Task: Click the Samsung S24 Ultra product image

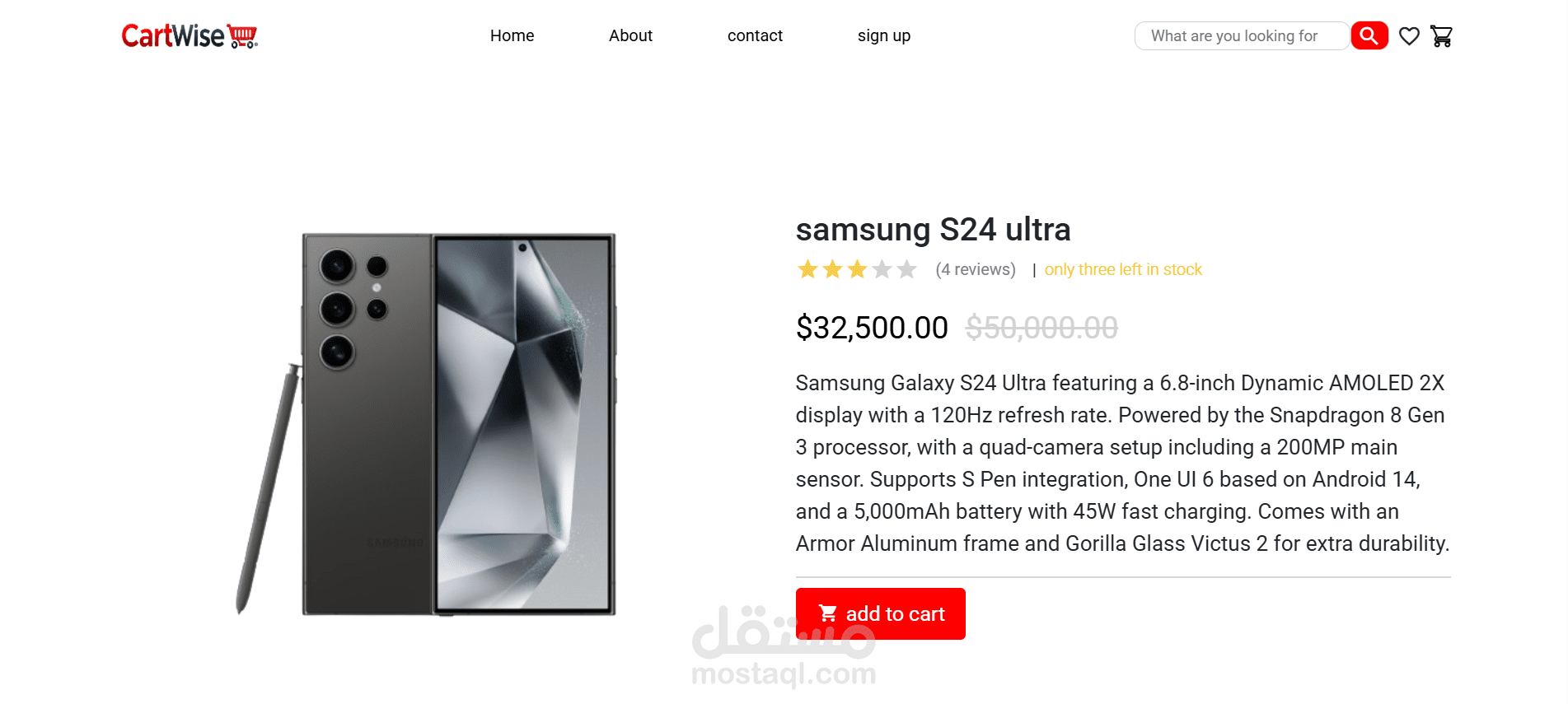Action: 428,423
